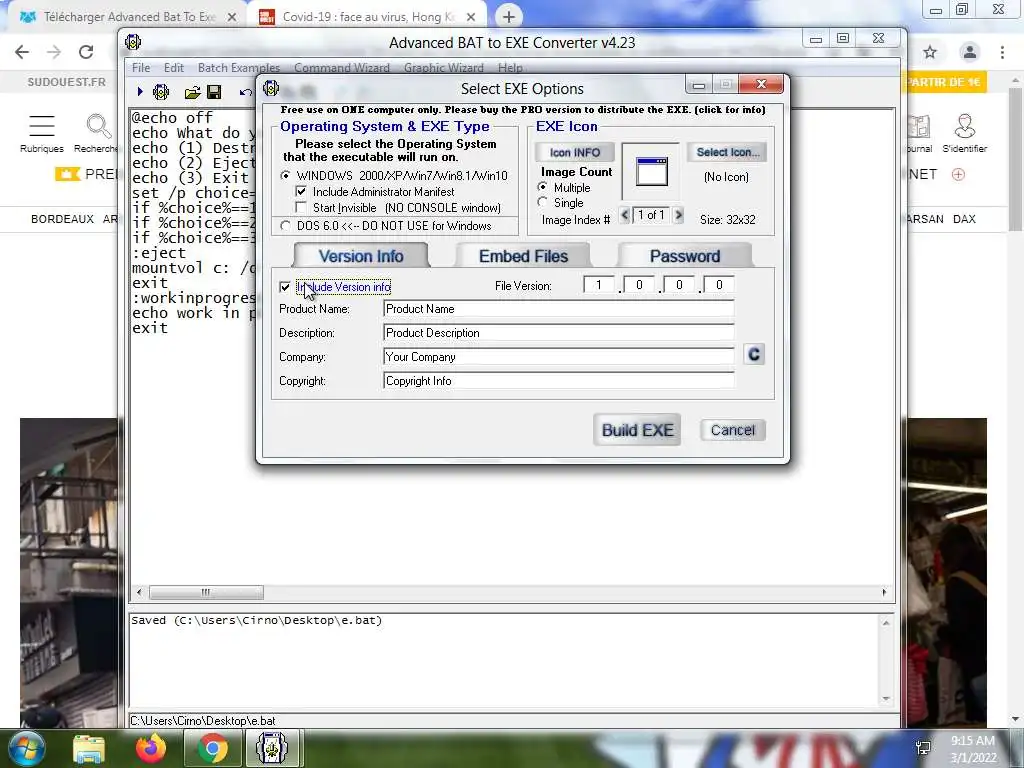Click the Select Icon... button
The image size is (1024, 768).
pos(728,152)
